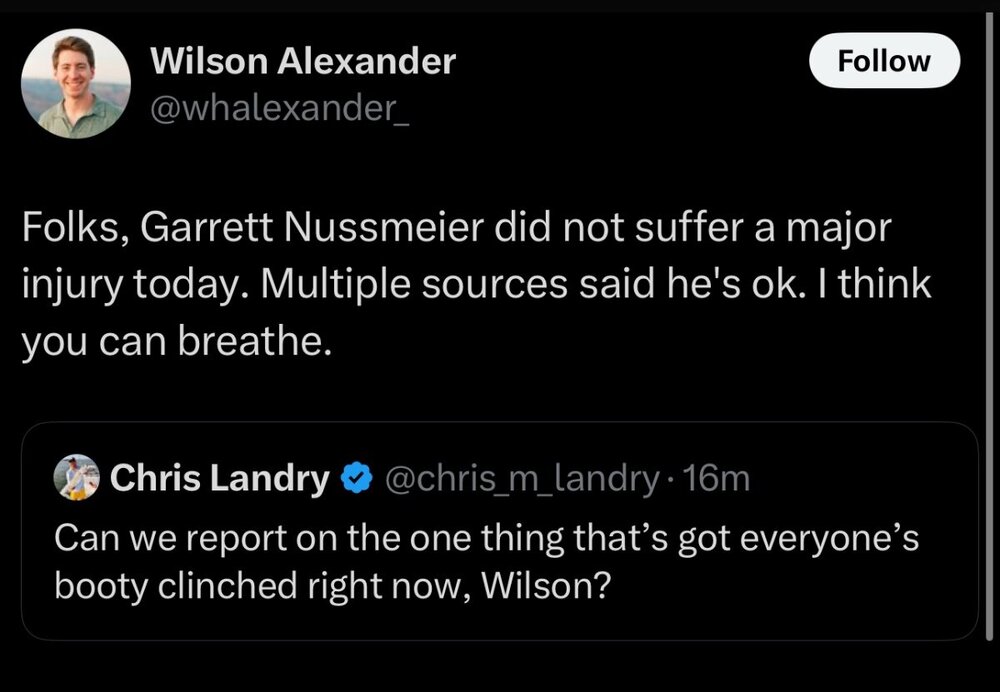Click the Follow button
Screen dimensions: 1000x692
tap(884, 61)
